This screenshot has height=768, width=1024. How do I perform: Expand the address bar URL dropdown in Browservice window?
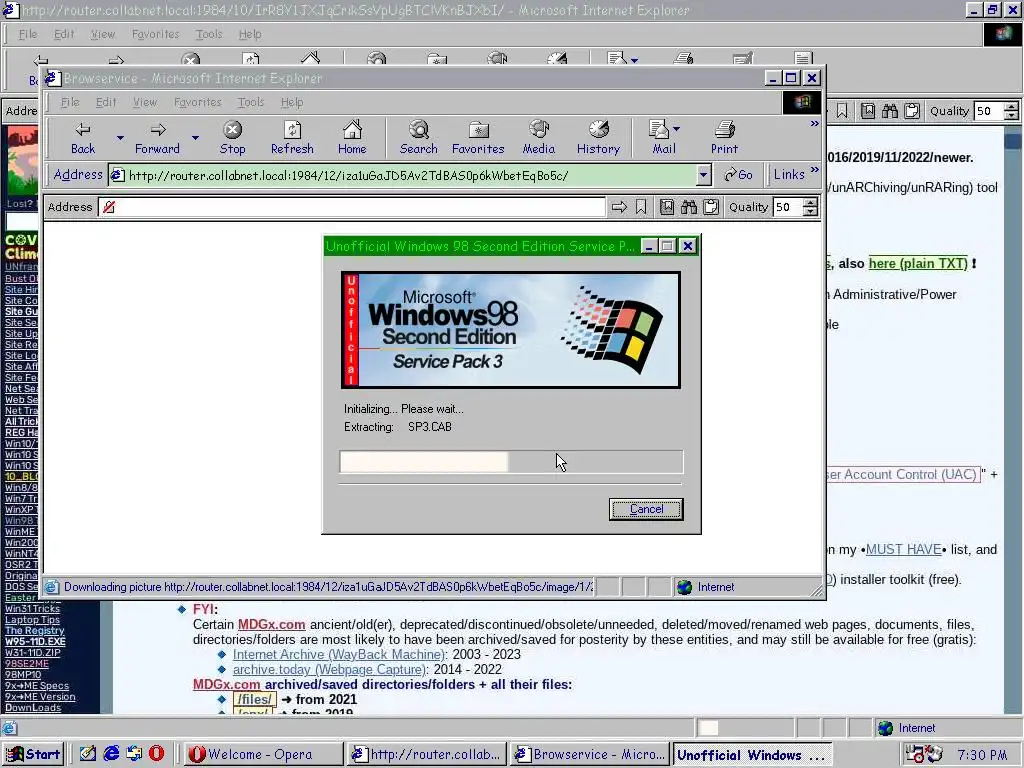click(703, 175)
